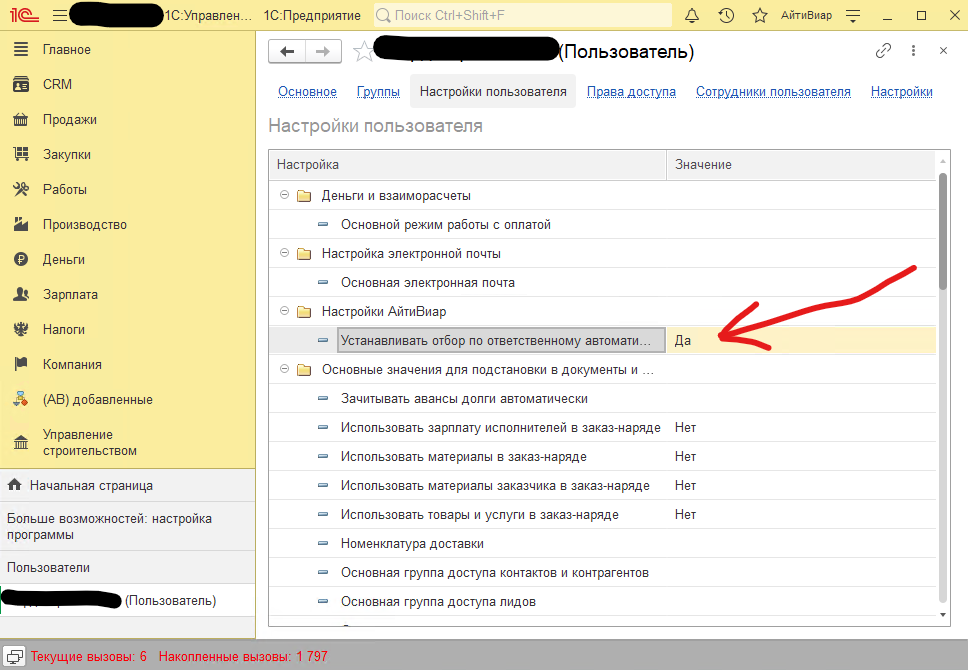Open the Управление строительством section
Image resolution: width=968 pixels, height=670 pixels.
[90, 443]
